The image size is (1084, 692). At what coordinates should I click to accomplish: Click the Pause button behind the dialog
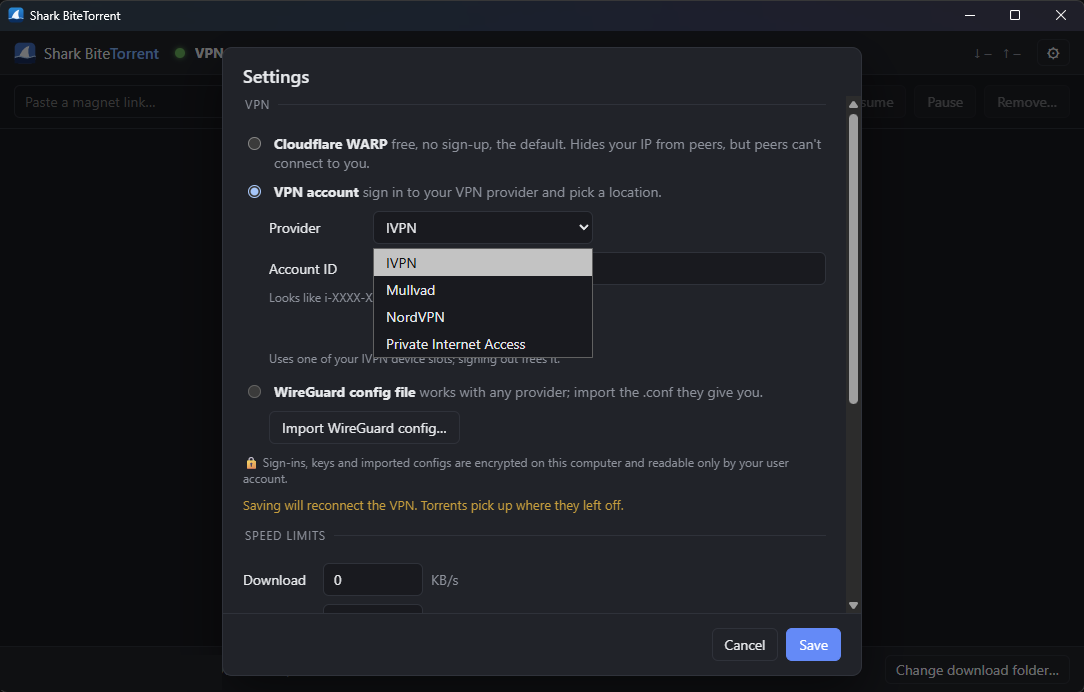pos(944,102)
